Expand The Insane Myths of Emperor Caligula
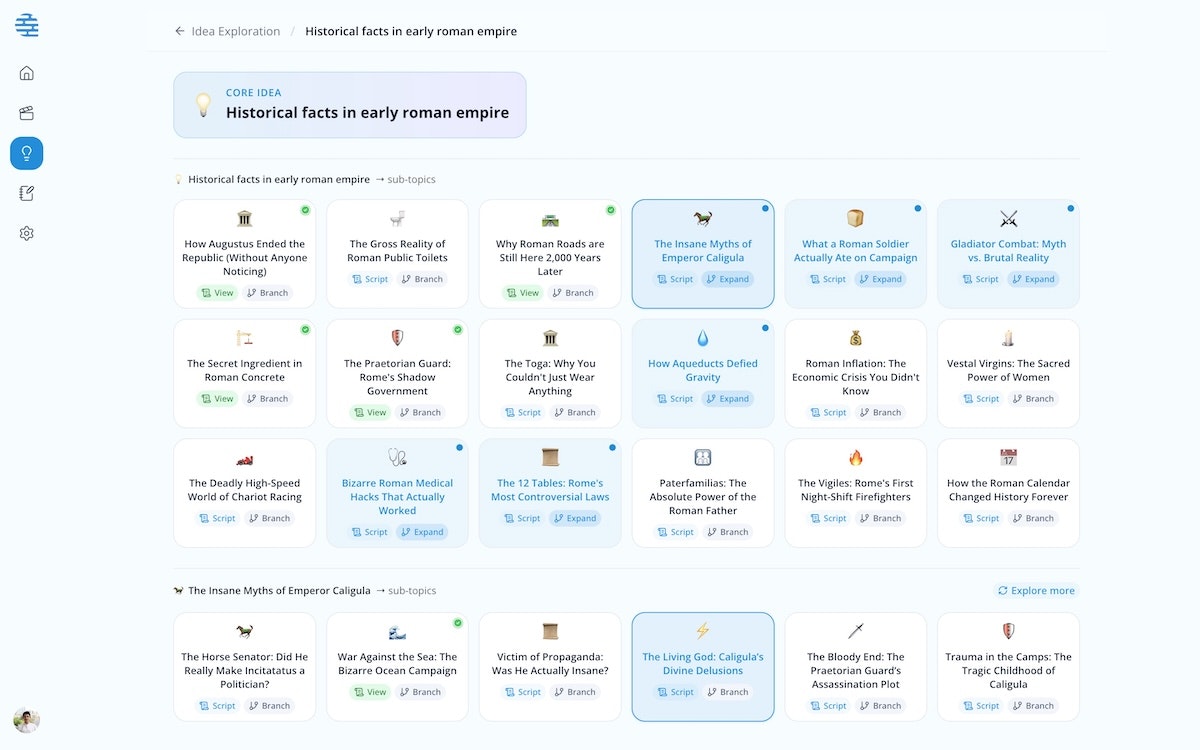The image size is (1200, 750). [728, 279]
